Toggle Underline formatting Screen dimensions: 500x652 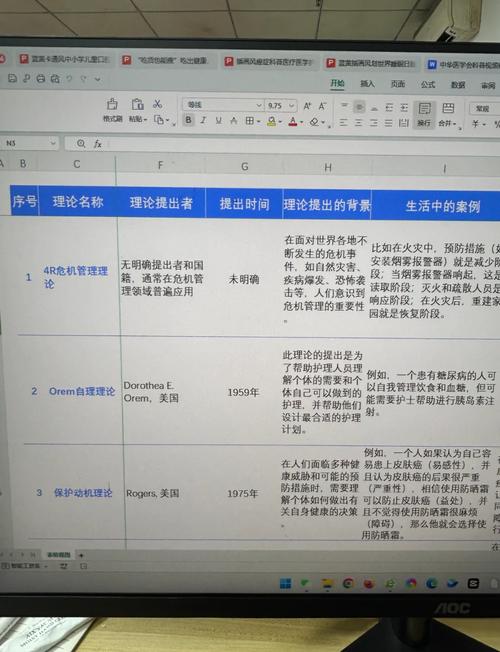click(x=218, y=121)
